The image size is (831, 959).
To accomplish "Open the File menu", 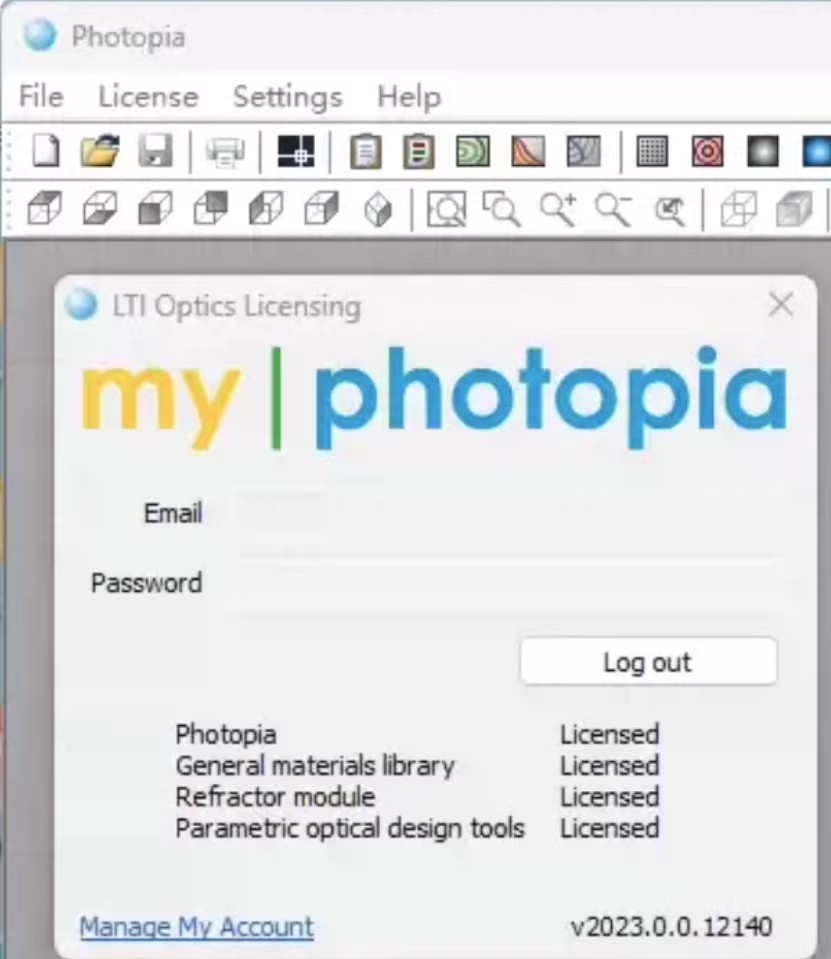I will [x=41, y=97].
